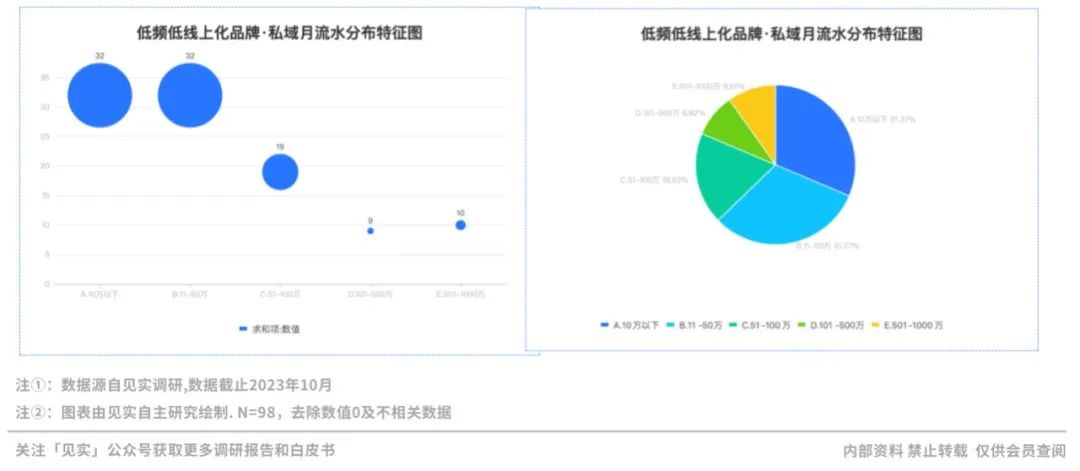Toggle pie legend entry A.10万以下
The image size is (1080, 471).
(x=630, y=324)
